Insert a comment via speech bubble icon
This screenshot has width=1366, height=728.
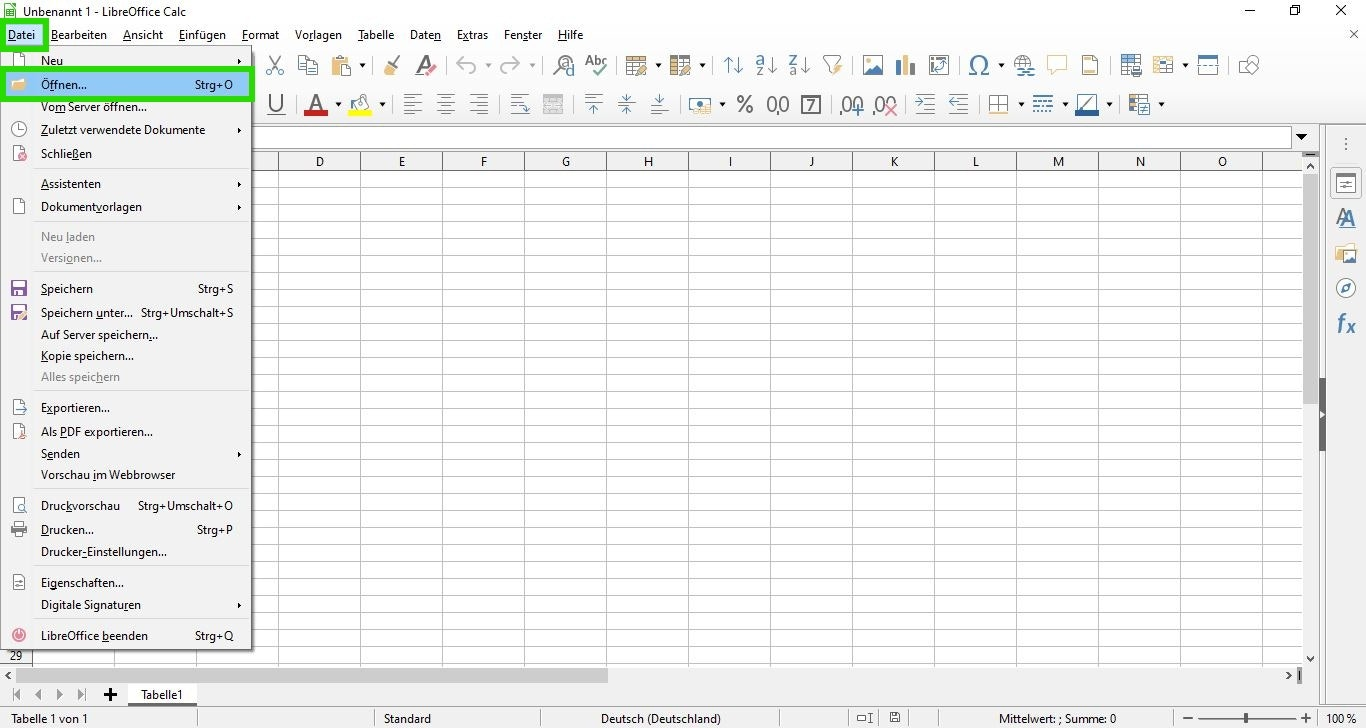(x=1057, y=65)
